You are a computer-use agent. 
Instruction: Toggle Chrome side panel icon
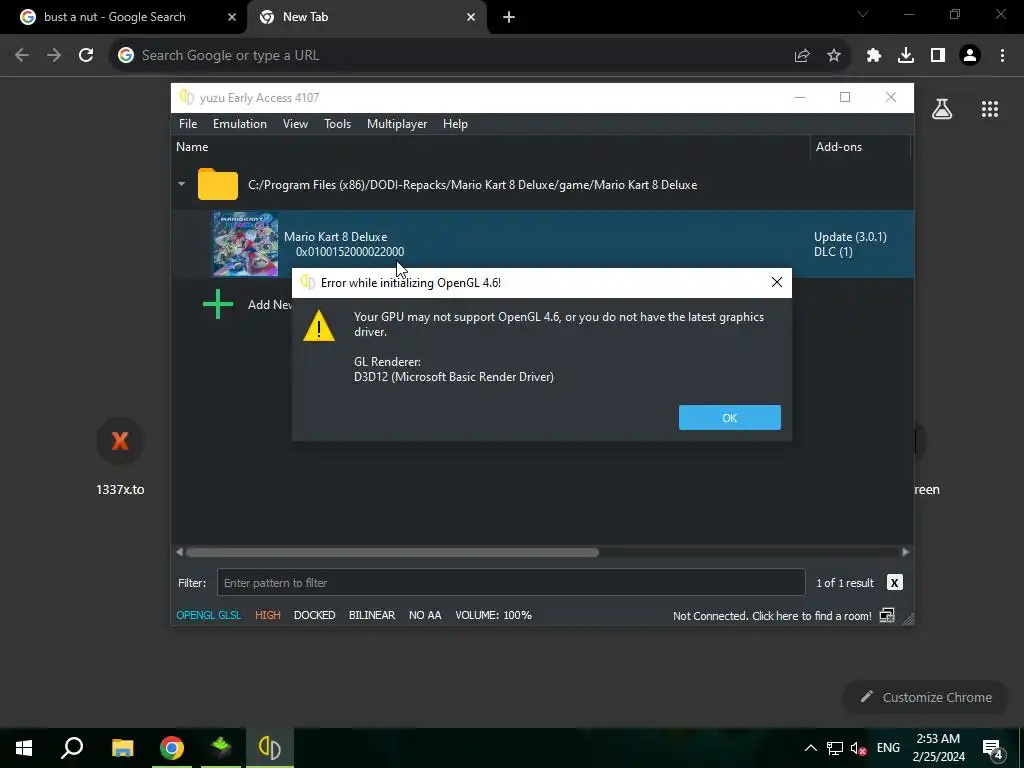point(938,56)
